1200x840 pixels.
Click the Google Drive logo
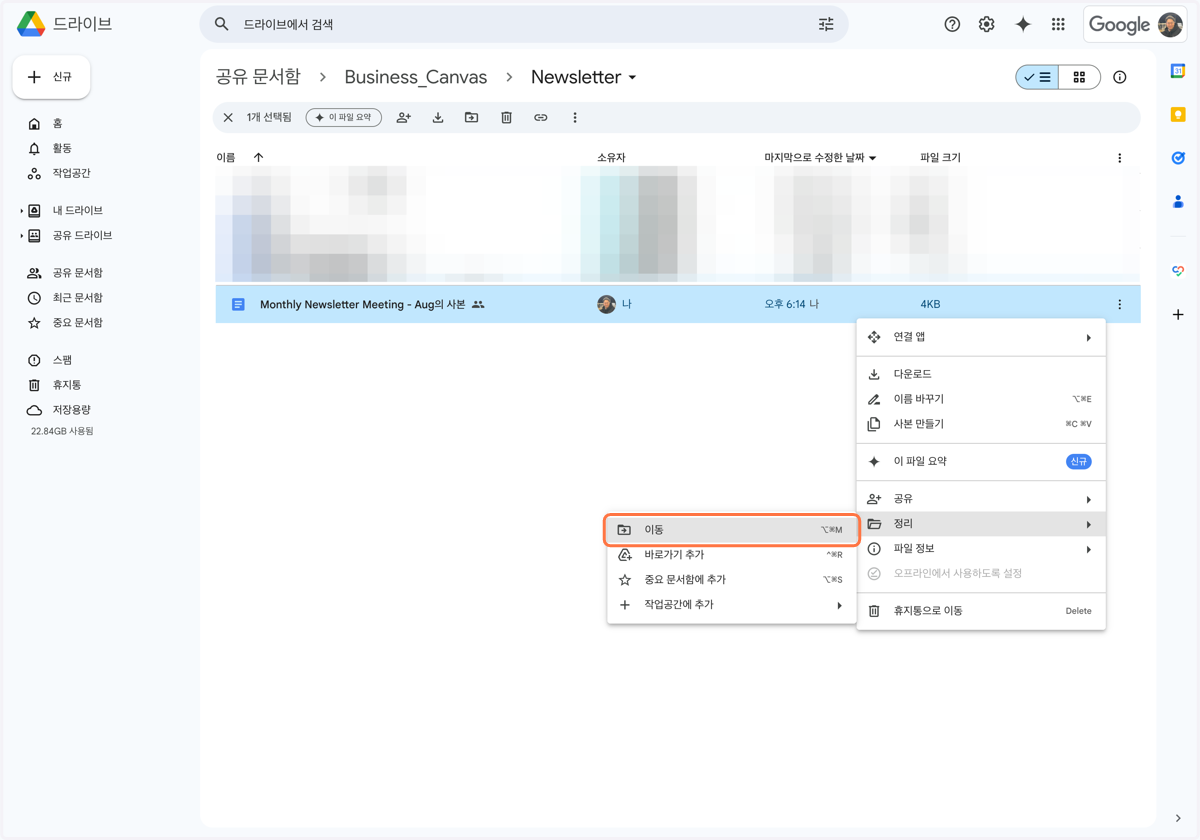(31, 24)
